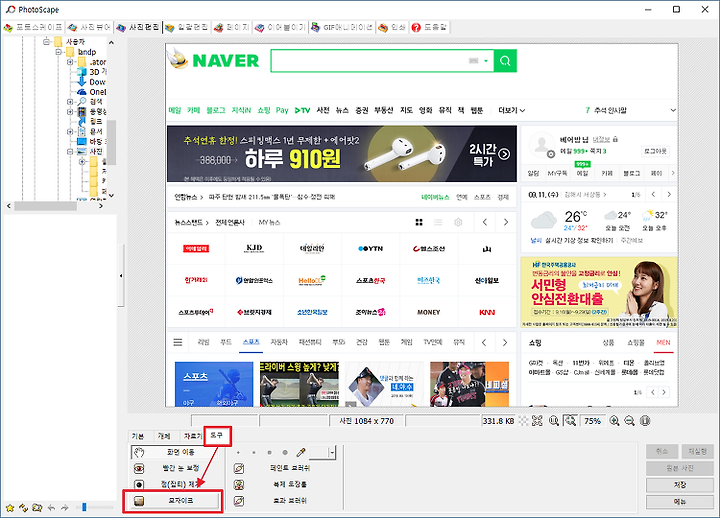Zoom in with the plus magnifier icon
The image size is (720, 518).
pos(614,421)
